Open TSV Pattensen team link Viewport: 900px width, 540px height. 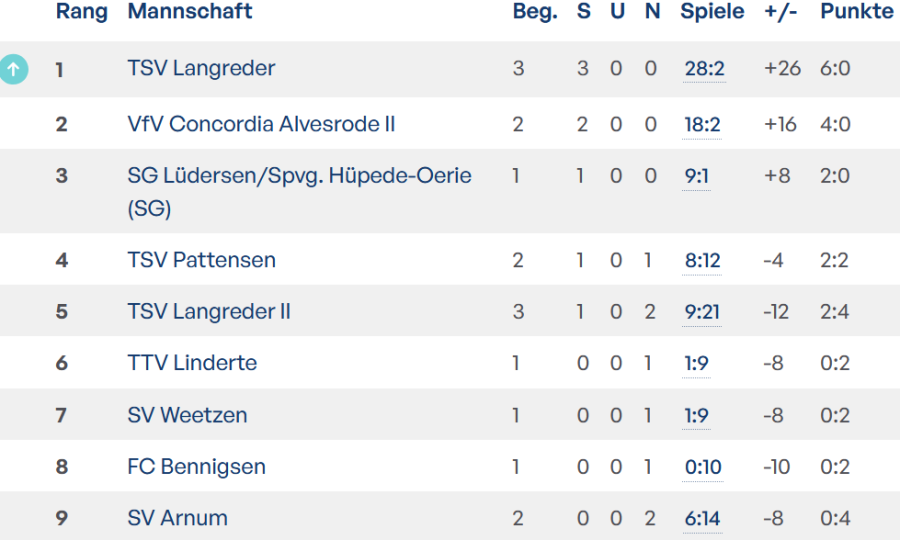point(201,261)
